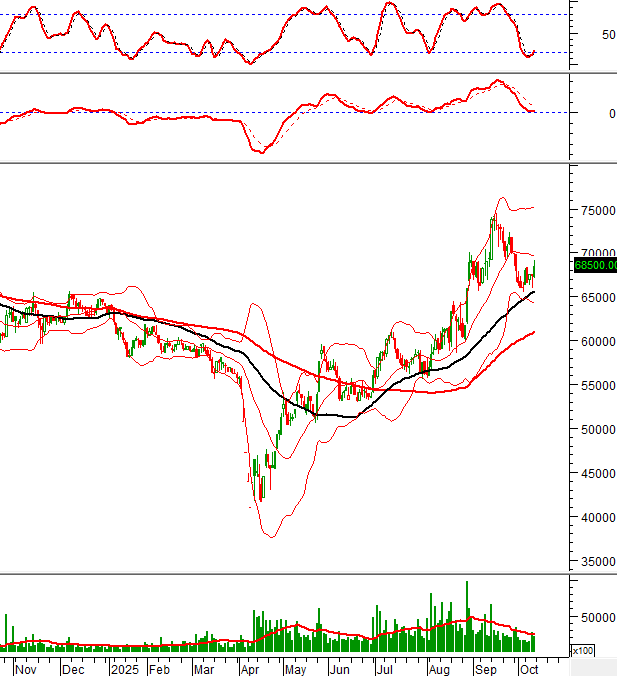Click the 35000 price axis label
Screen dimensions: 617x676
[x=596, y=562]
